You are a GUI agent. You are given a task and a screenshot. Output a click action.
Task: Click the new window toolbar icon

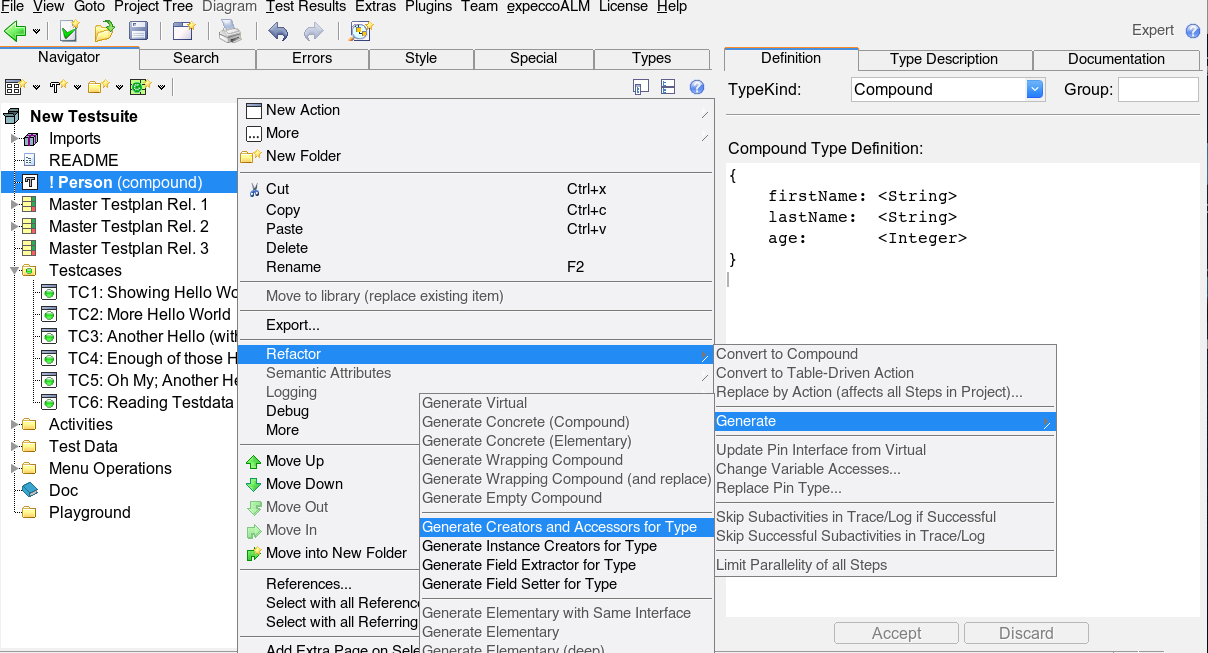pos(183,32)
